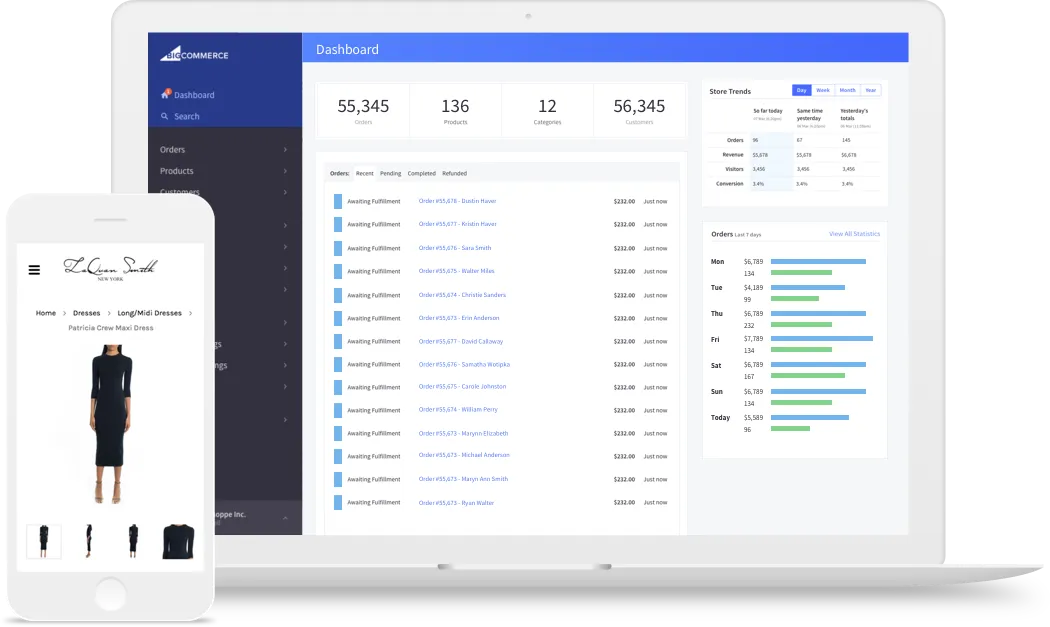Click the blue status marker beside Ryan Walter's order

[x=338, y=503]
